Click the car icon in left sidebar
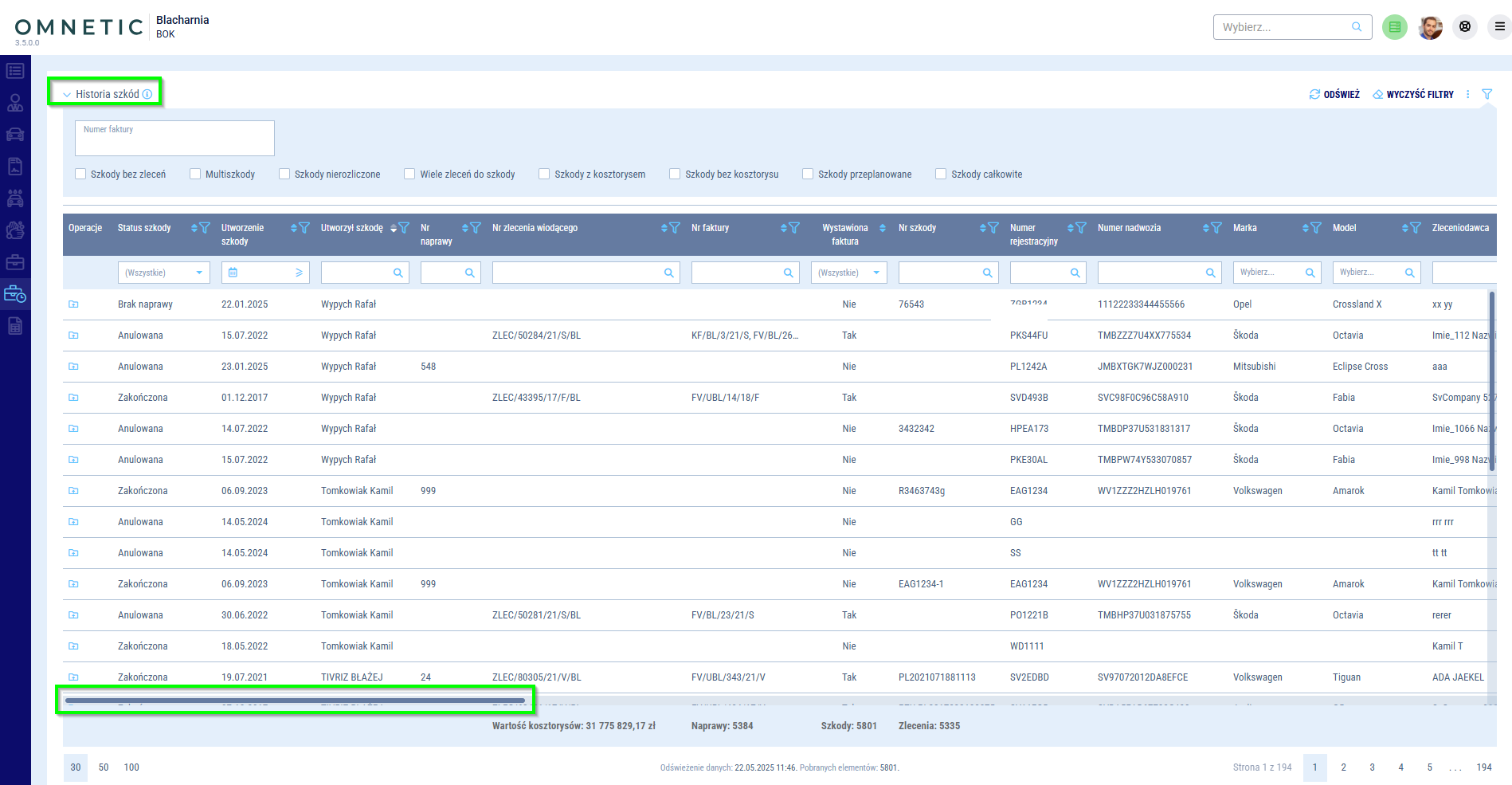 (x=15, y=135)
